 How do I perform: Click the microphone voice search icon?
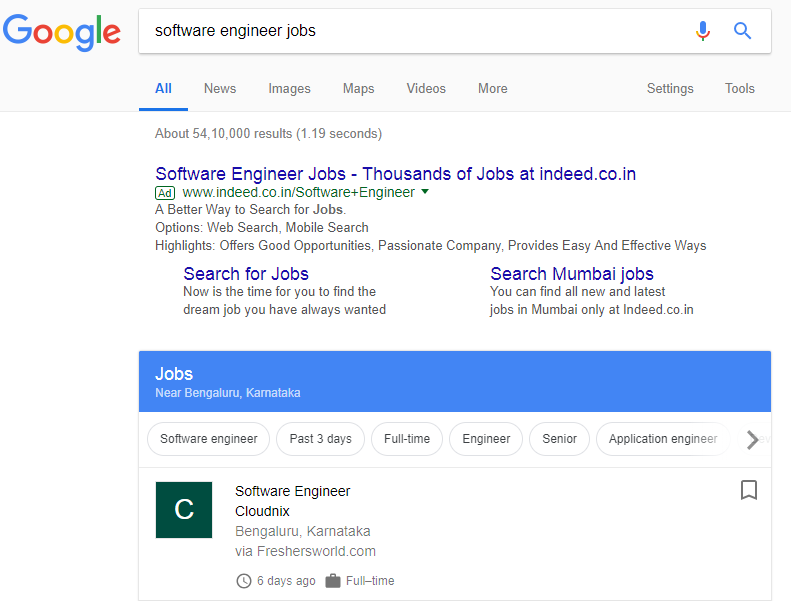(702, 31)
